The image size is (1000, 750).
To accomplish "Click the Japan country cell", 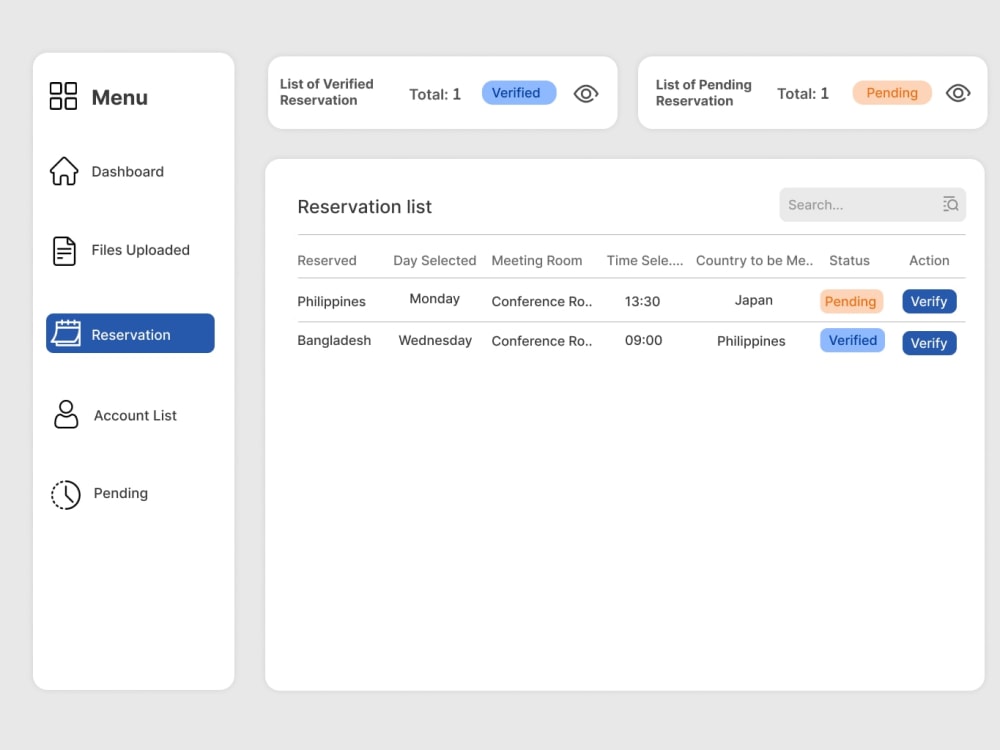I will 753,300.
